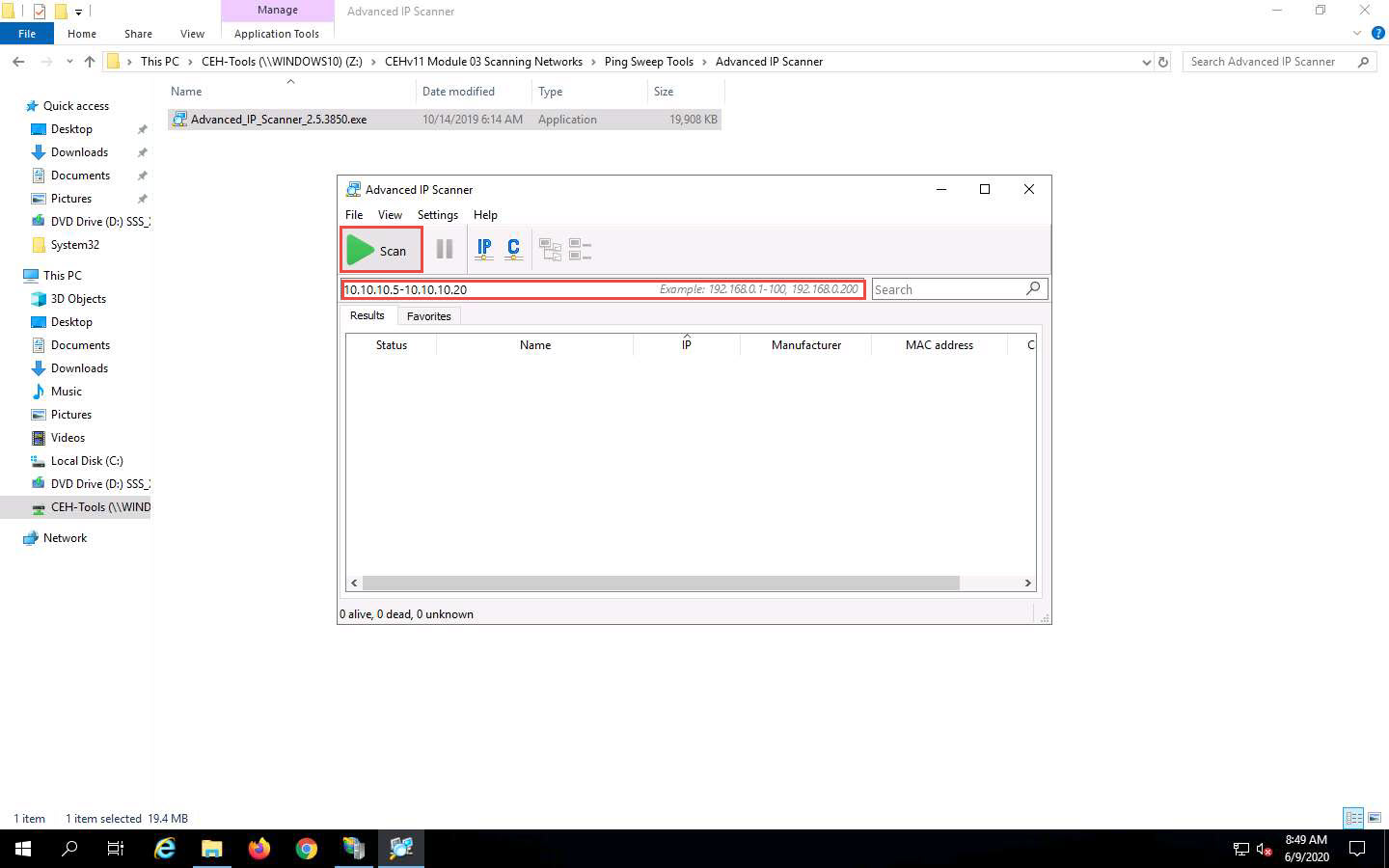Screen dimensions: 1389x868
Task: Click the class C subnet icon
Action: click(x=513, y=250)
